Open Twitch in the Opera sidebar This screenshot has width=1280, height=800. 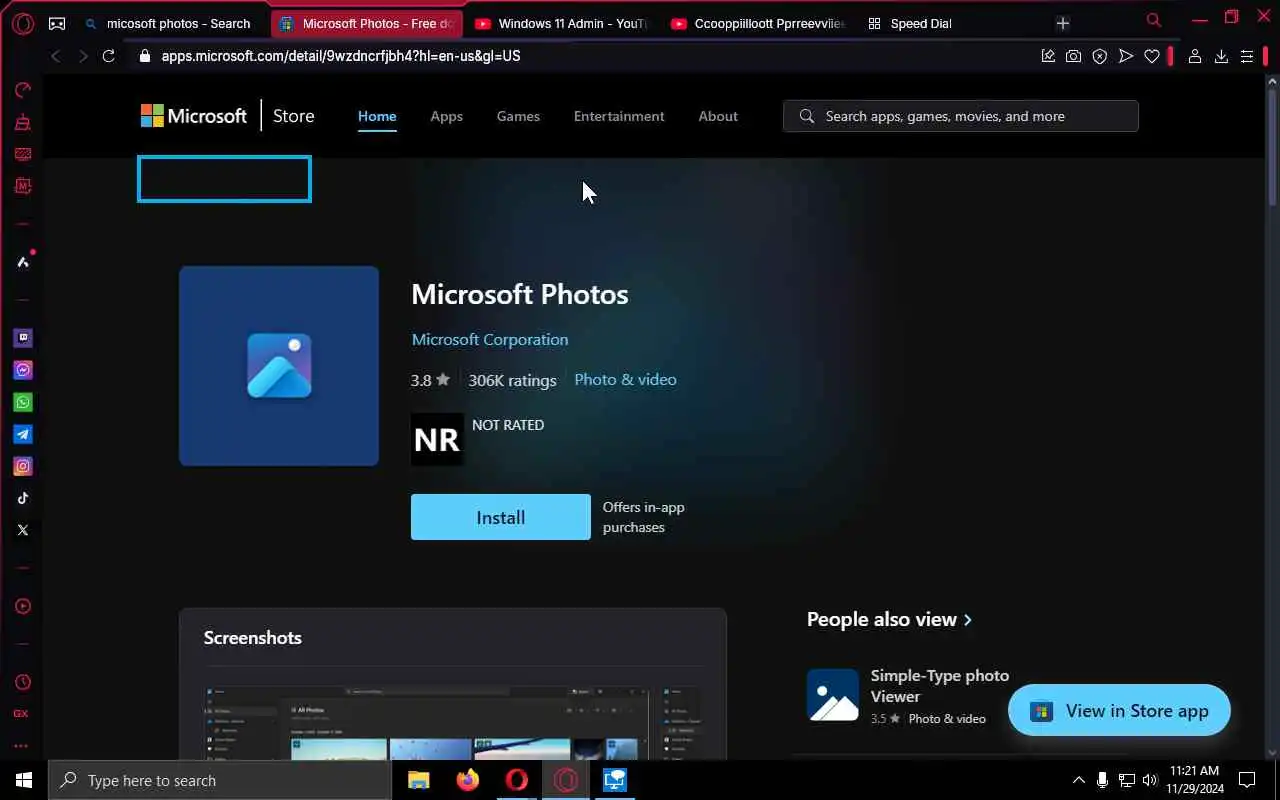tap(22, 338)
